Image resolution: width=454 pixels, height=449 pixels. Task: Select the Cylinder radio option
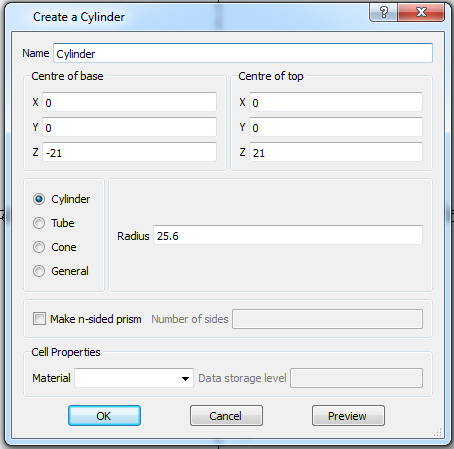coord(39,199)
